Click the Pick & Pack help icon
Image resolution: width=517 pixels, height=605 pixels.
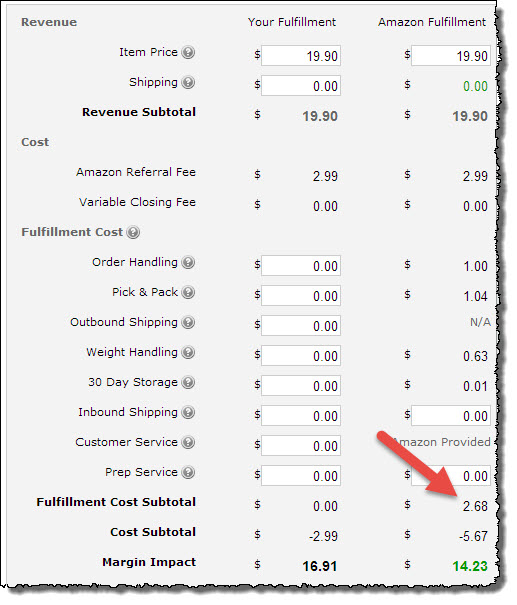coord(188,292)
